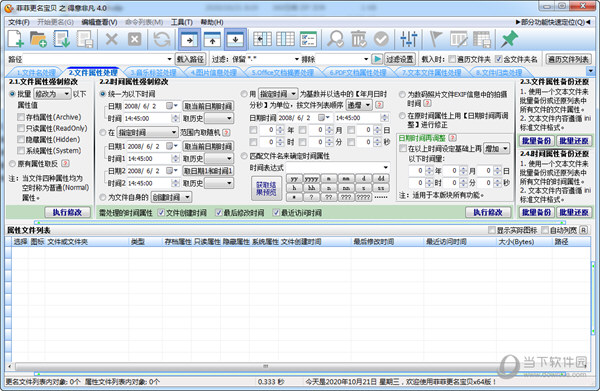The height and width of the screenshot is (391, 600).
Task: Toggle the 遍历文件夹 checkbox
Action: (x=452, y=59)
